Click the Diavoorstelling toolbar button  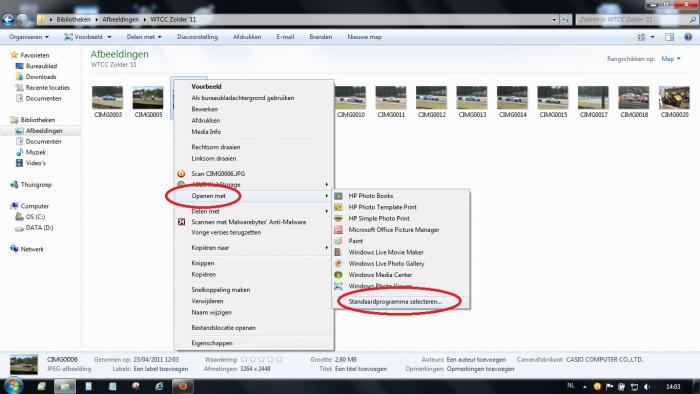(197, 37)
